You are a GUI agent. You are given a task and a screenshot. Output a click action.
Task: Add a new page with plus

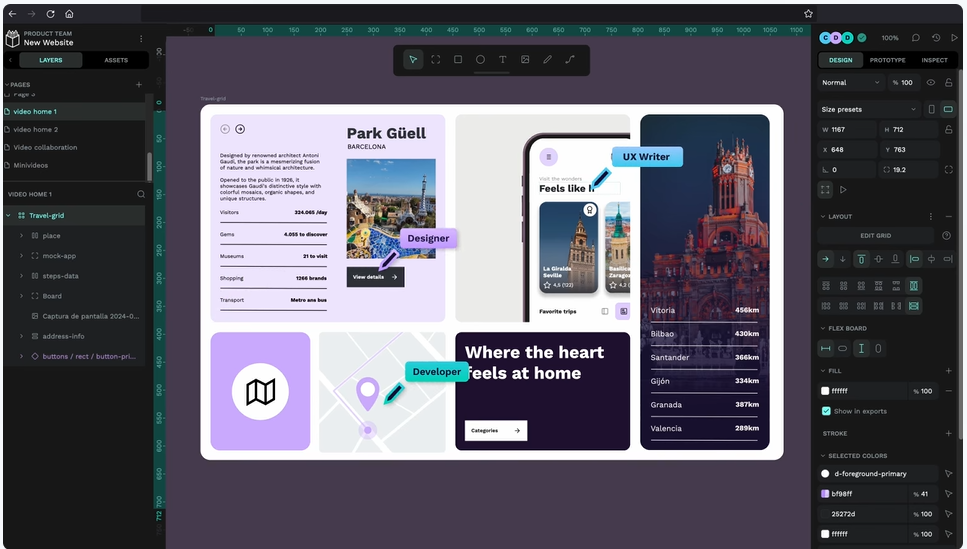click(139, 85)
